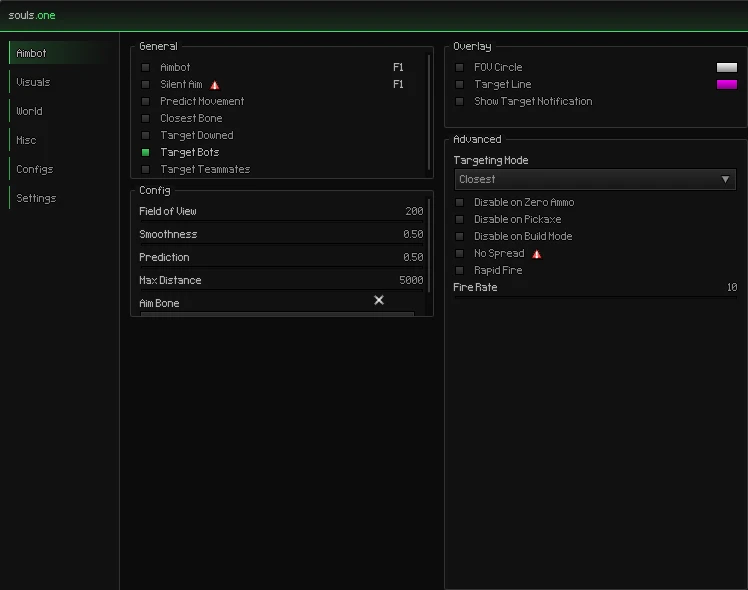Toggle the Disable on Build Mode checkbox
Viewport: 748px width, 590px height.
coord(459,236)
